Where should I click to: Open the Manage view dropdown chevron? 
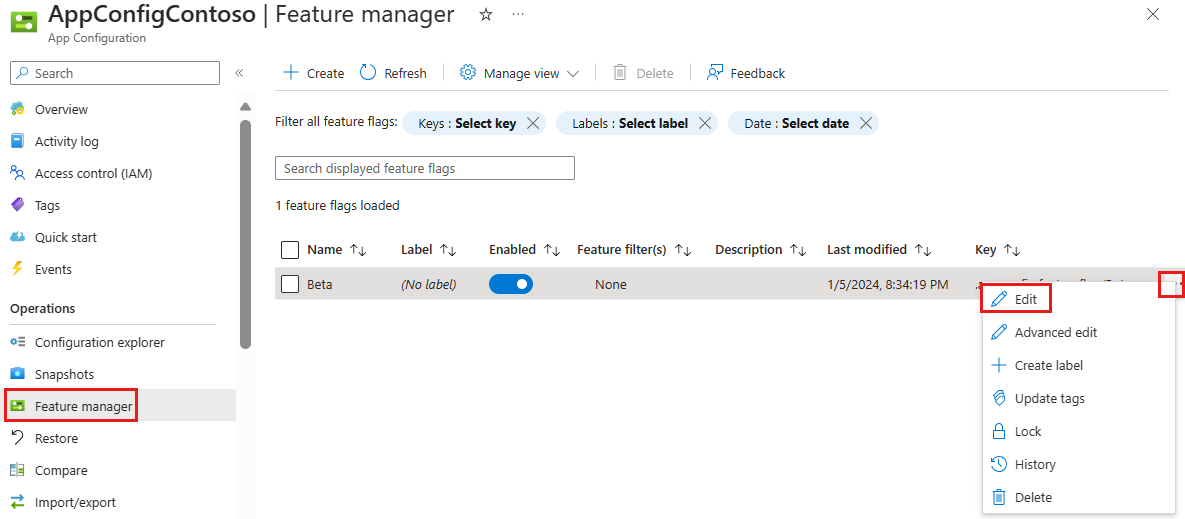pos(573,73)
